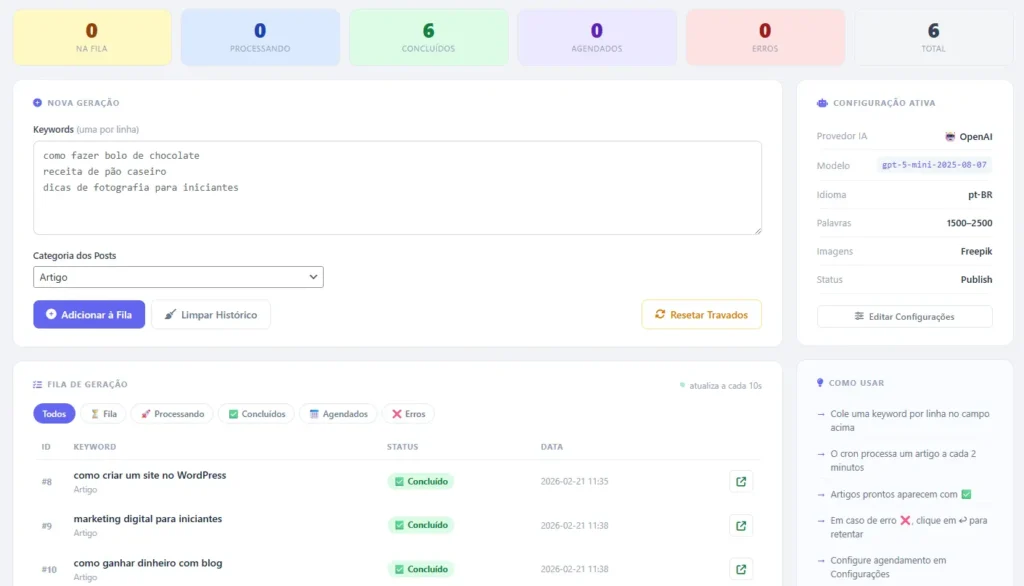This screenshot has height=586, width=1024.
Task: Click the Configuração Ativa robot icon
Action: [822, 103]
